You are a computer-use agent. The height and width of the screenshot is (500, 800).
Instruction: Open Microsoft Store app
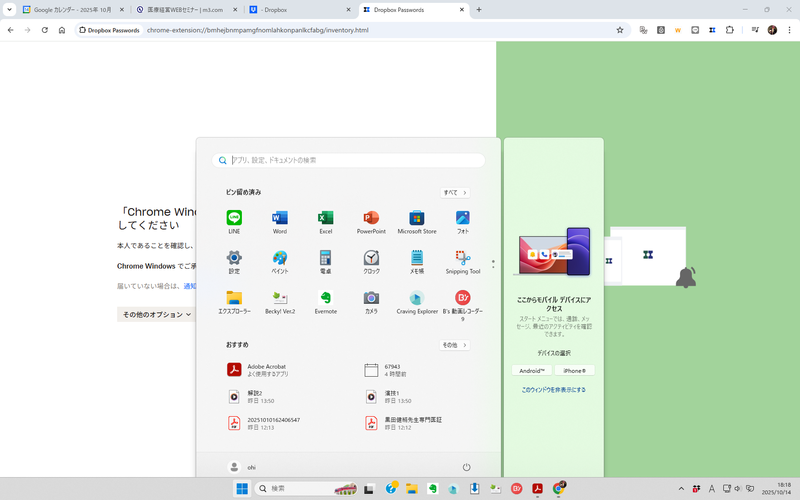[417, 222]
